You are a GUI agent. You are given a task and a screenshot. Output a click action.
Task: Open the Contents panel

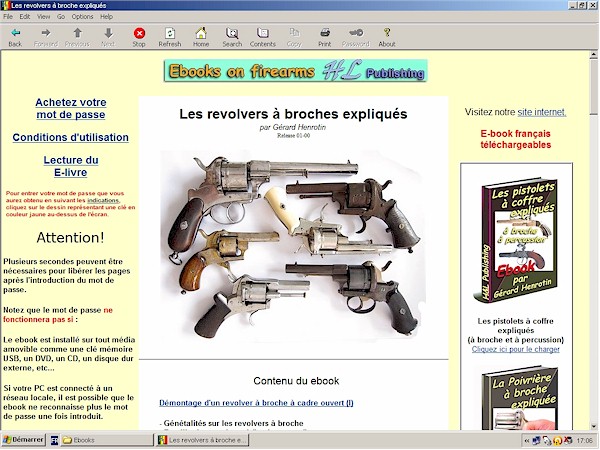pos(263,37)
